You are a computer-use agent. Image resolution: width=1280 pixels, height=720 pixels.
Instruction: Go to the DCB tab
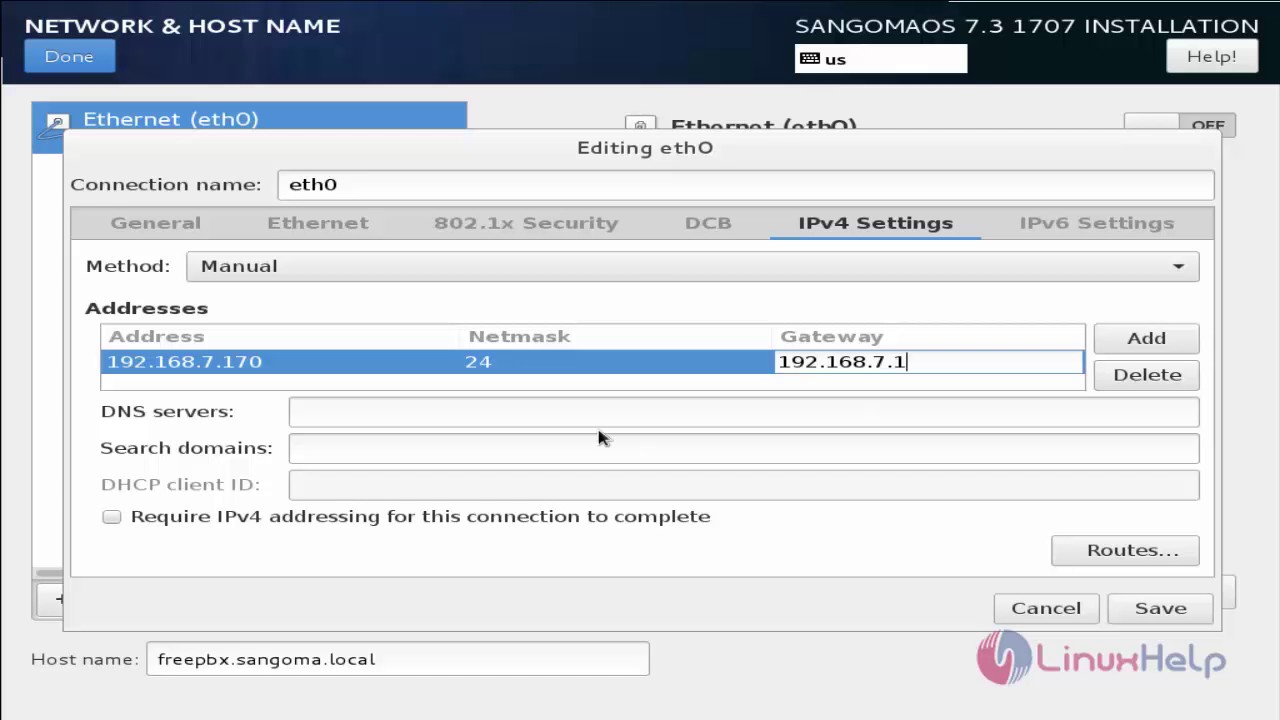point(708,223)
